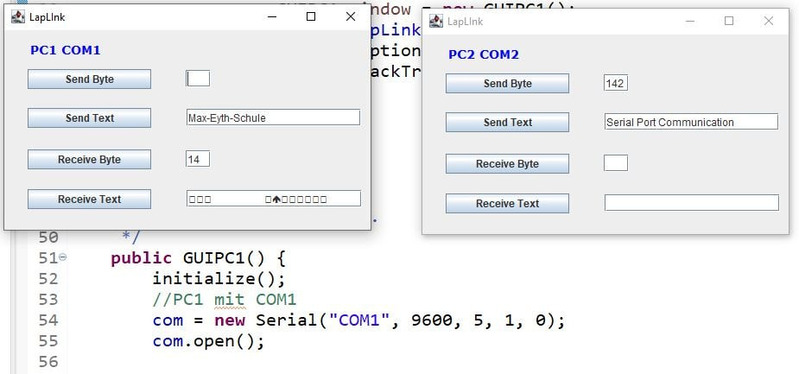This screenshot has width=799, height=374.
Task: Click Receive Text in PC2 COM2 window
Action: click(507, 203)
